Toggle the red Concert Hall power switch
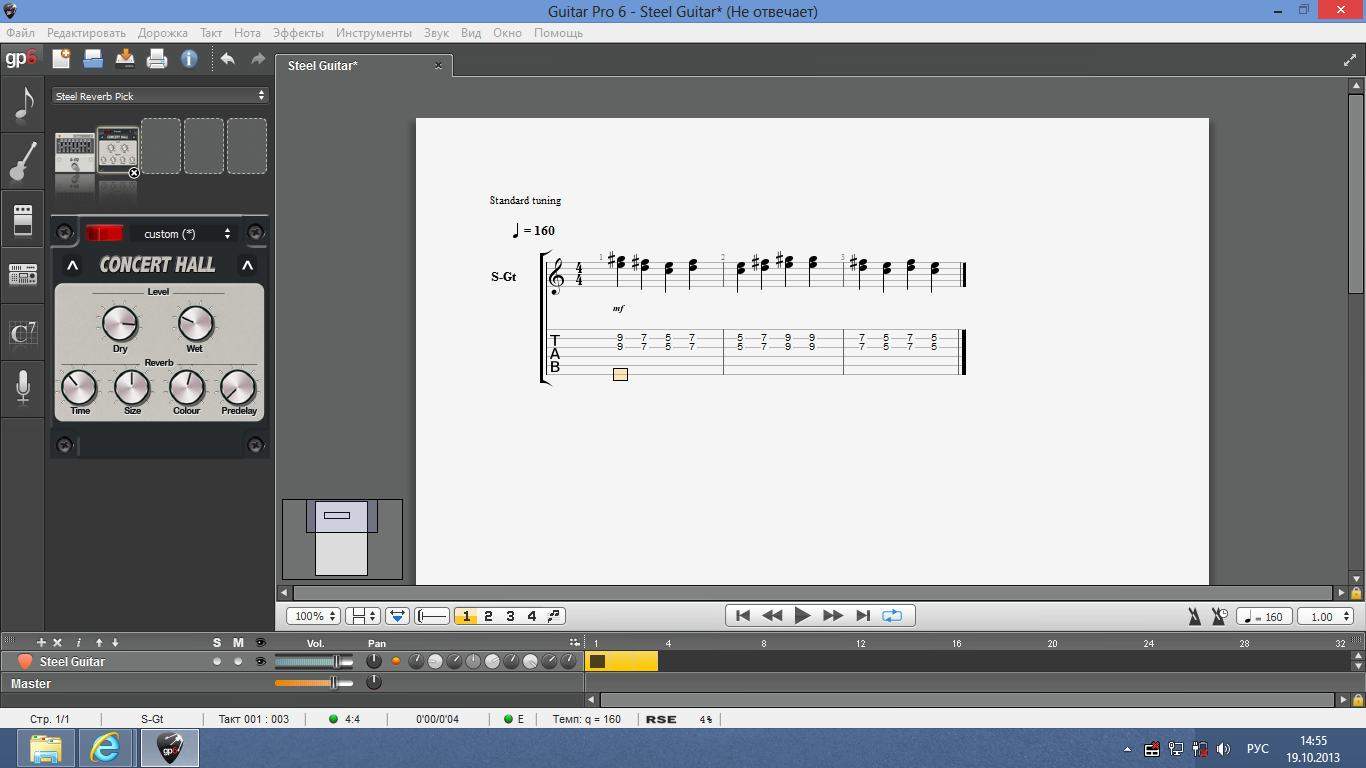 click(104, 233)
